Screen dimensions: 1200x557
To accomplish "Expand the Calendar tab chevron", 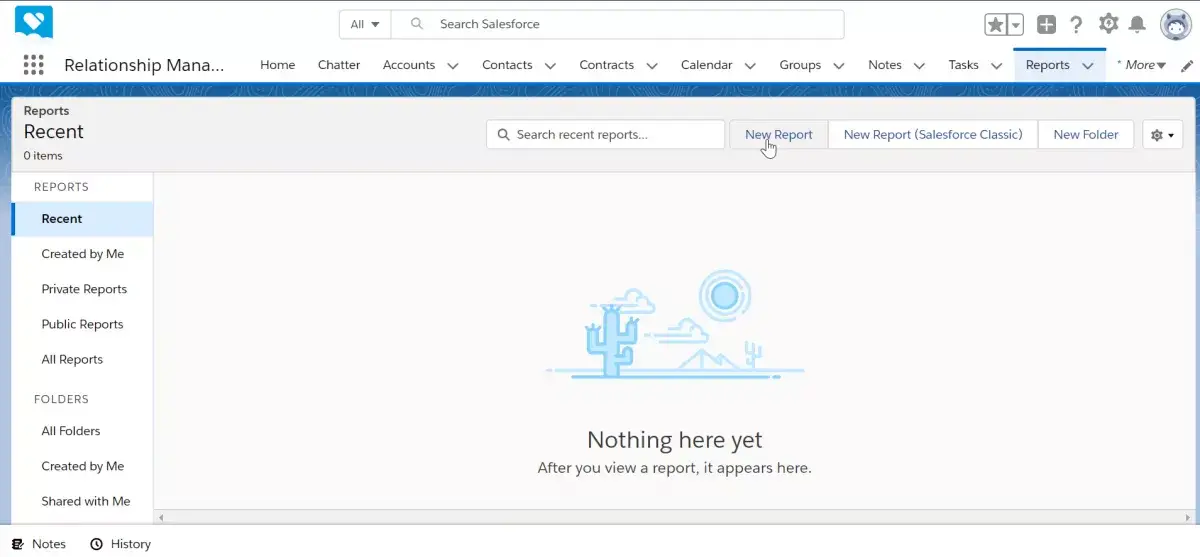I will [751, 66].
